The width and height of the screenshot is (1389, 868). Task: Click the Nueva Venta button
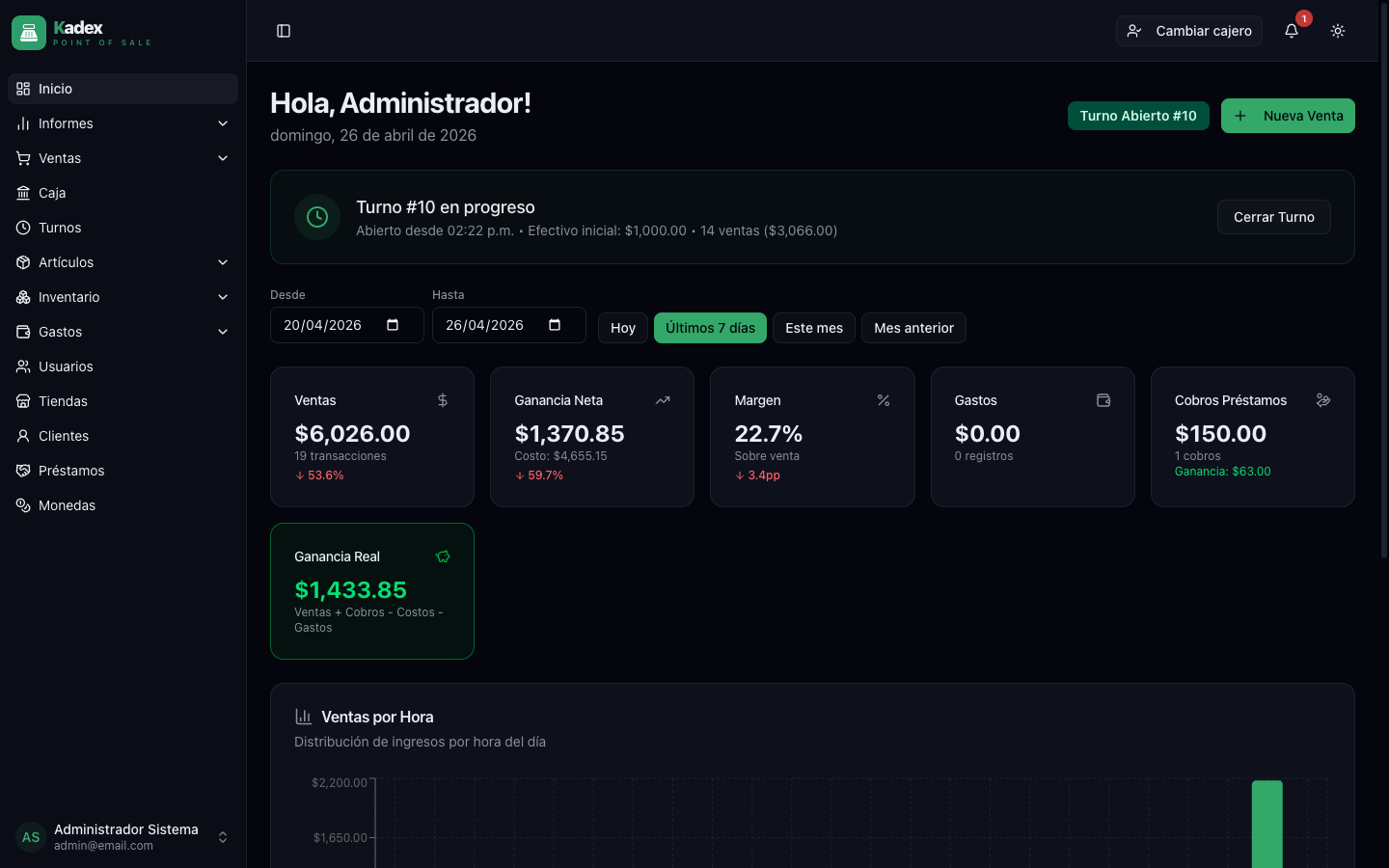[1288, 116]
